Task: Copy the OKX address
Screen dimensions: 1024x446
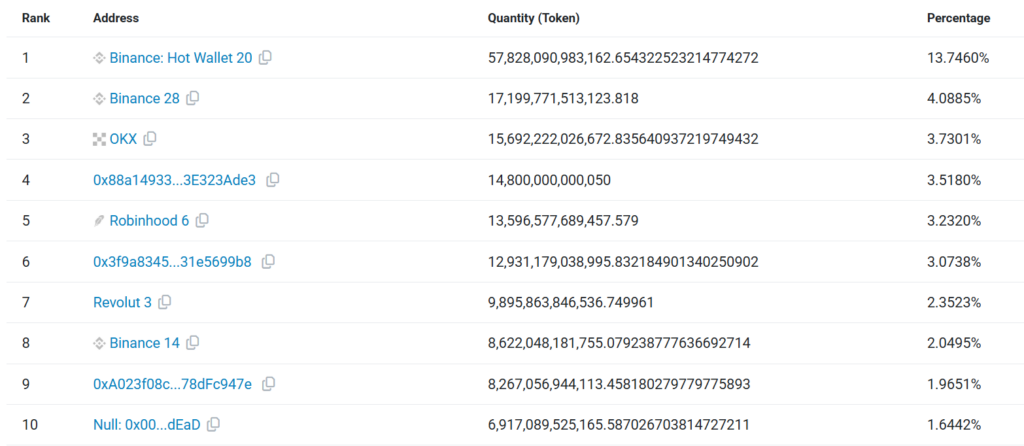Action: pos(150,139)
